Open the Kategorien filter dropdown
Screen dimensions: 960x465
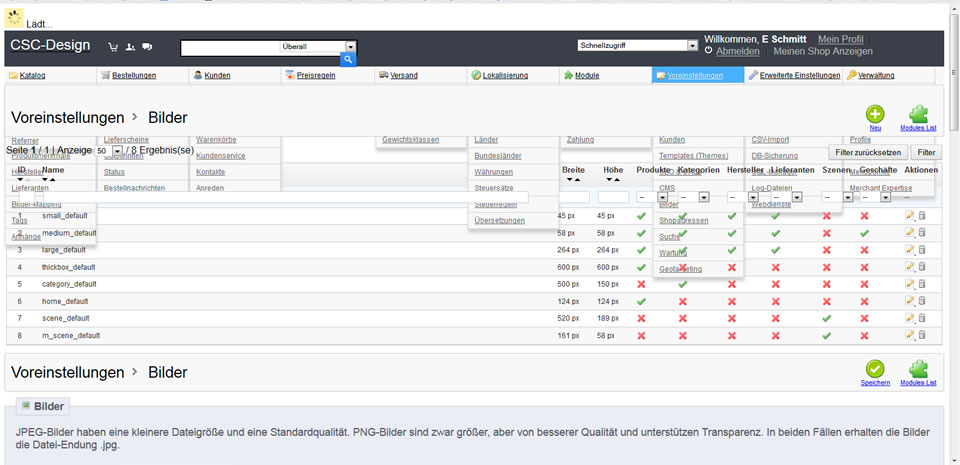point(693,198)
